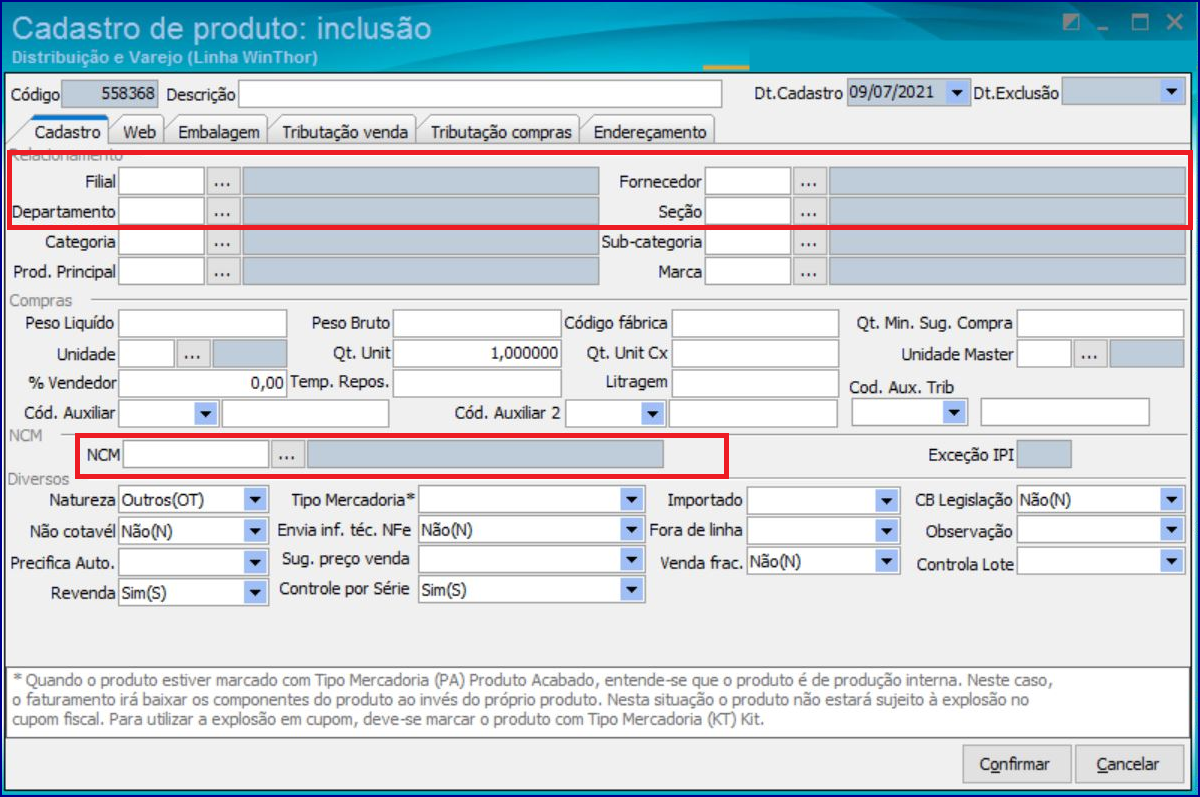The image size is (1200, 797).
Task: Click into the Descrição text field
Action: (480, 94)
